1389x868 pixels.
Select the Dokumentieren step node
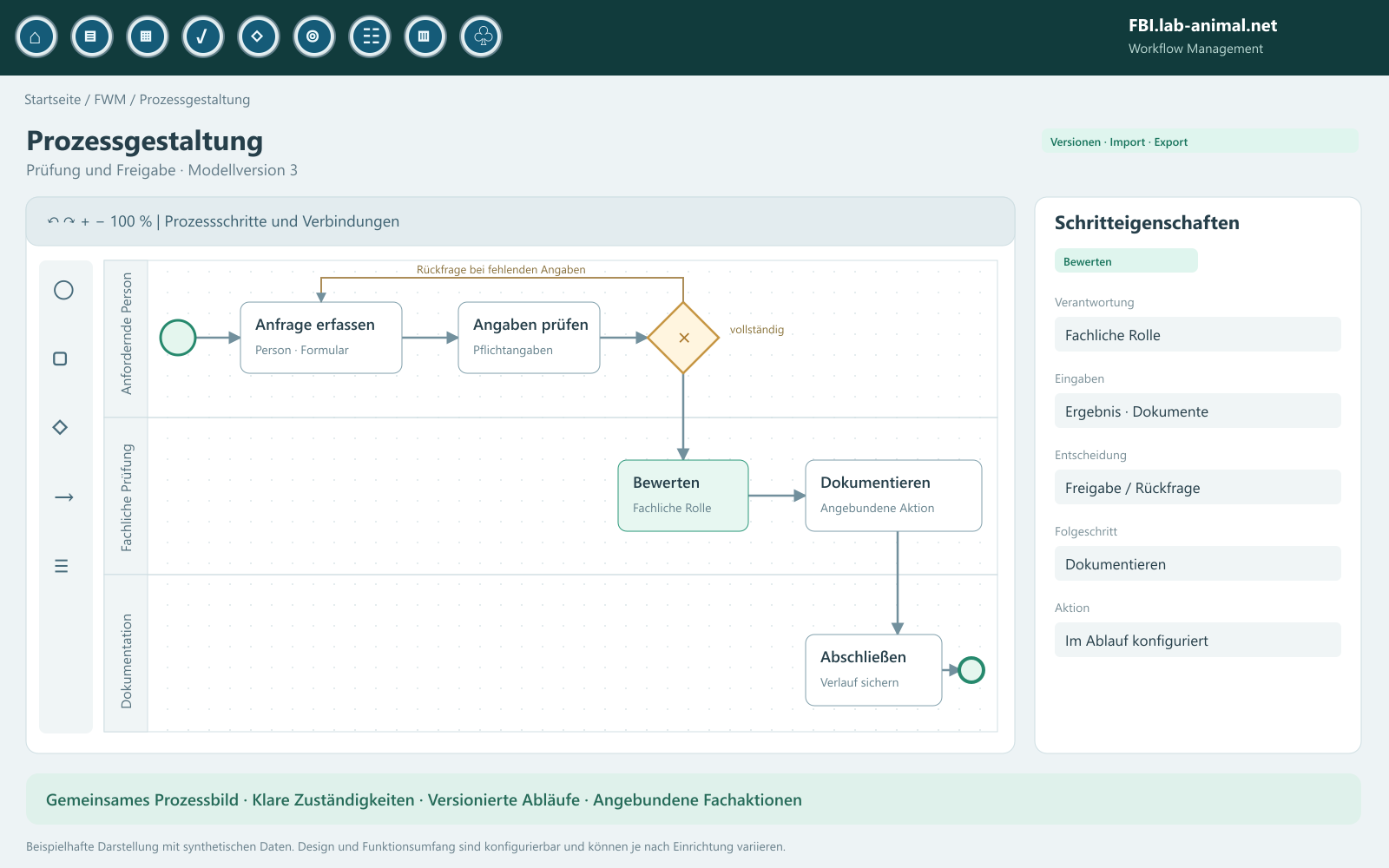tap(894, 496)
